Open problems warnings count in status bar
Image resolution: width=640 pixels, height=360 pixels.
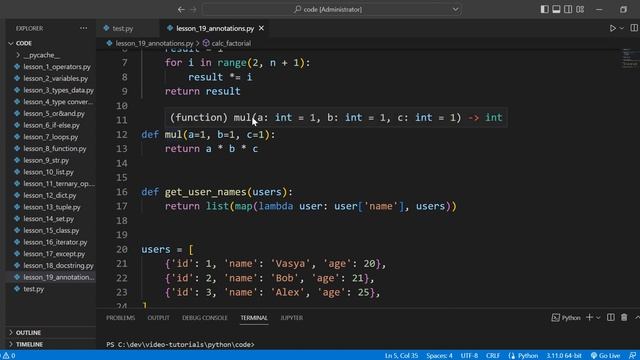9,356
